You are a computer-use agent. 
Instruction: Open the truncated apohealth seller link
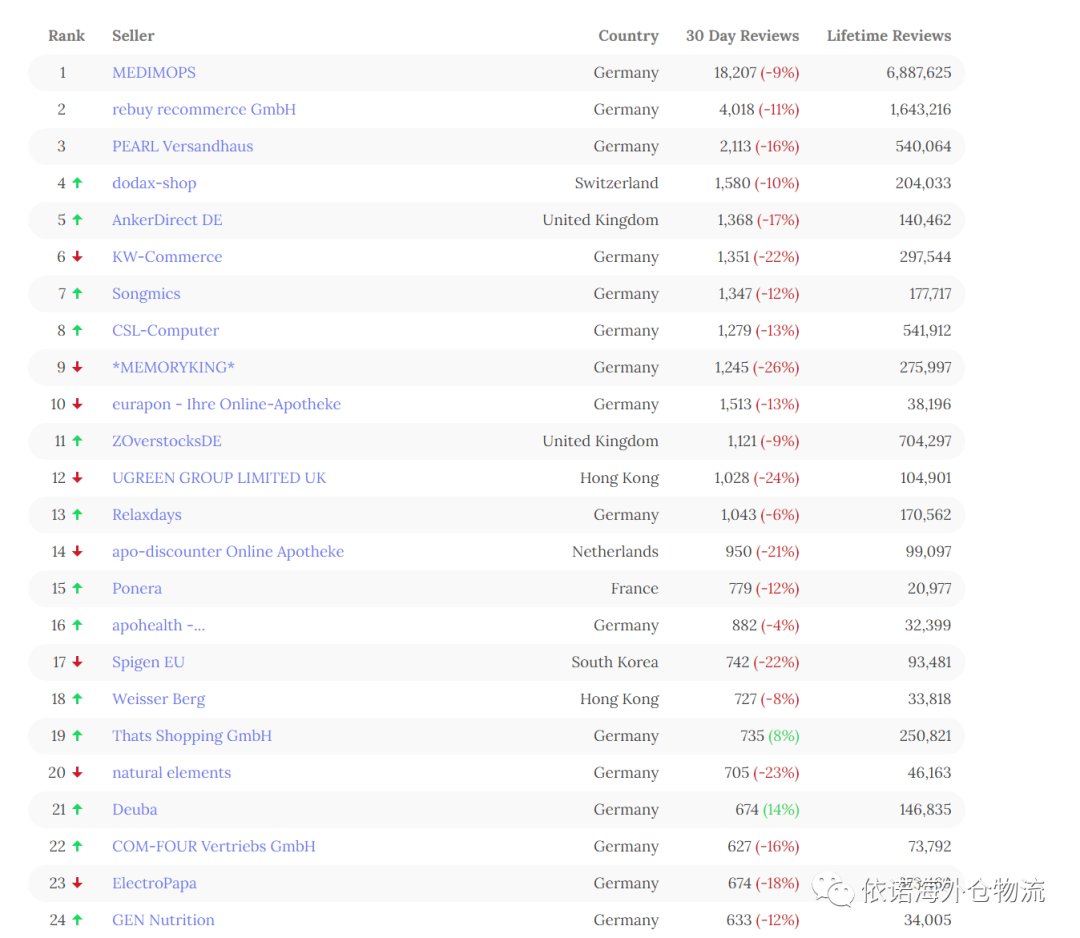[x=158, y=625]
